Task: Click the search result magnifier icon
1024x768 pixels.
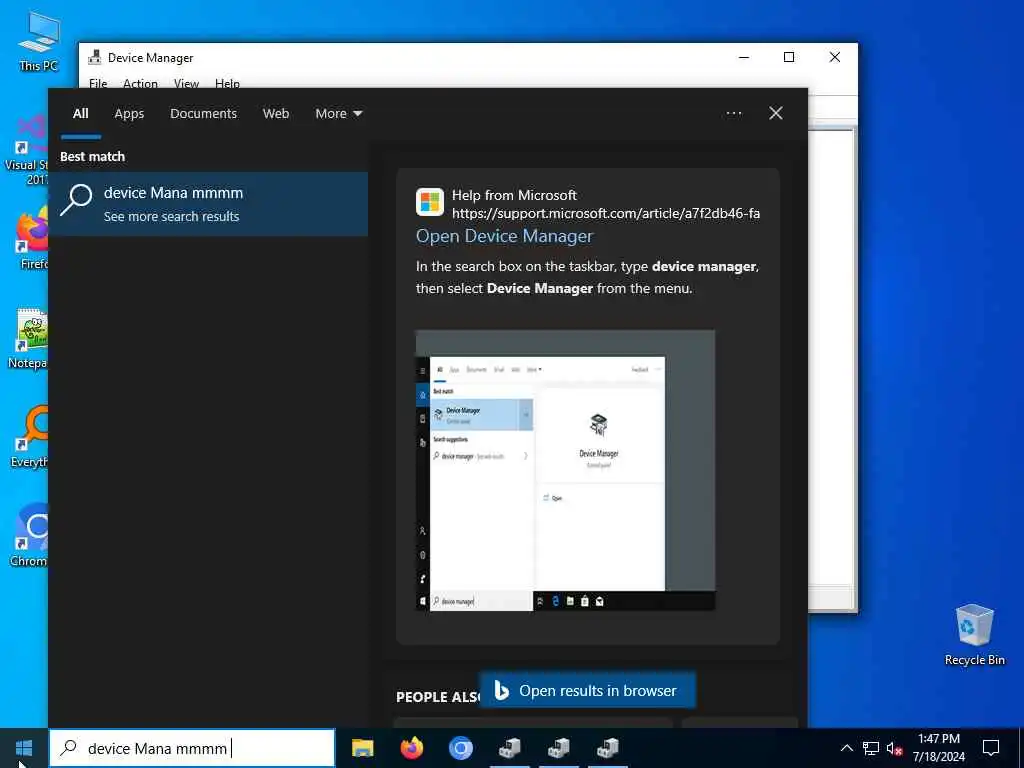Action: 76,200
